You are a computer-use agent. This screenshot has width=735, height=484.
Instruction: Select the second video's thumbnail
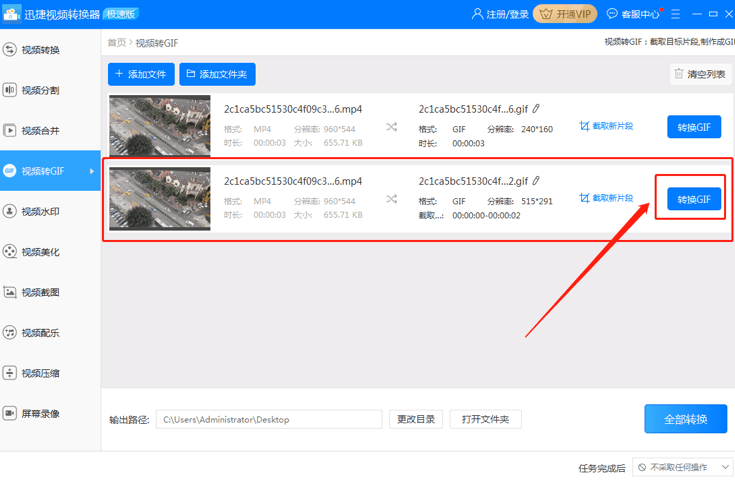pos(160,198)
